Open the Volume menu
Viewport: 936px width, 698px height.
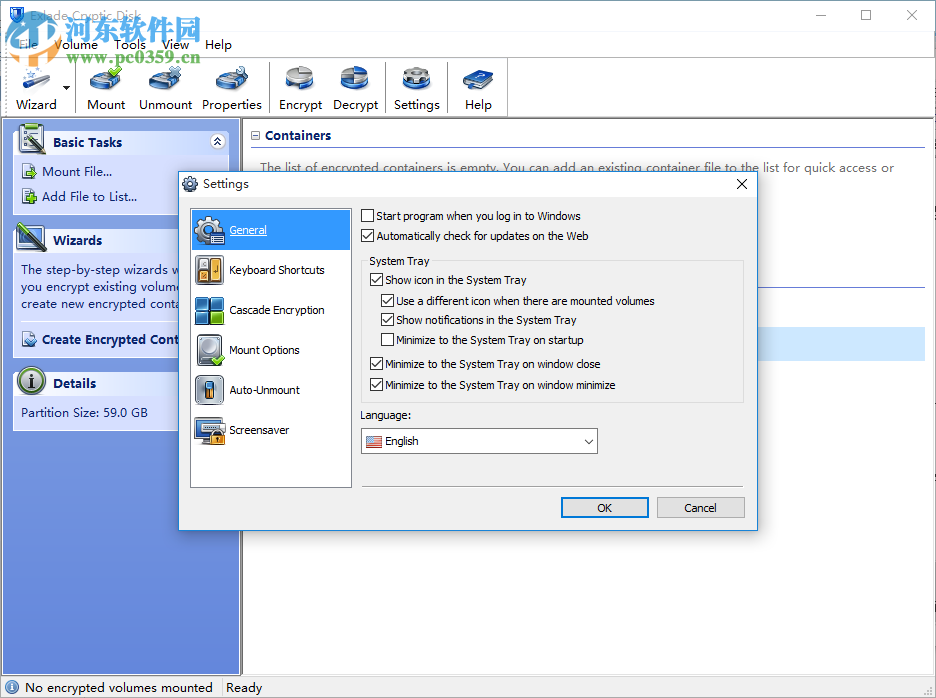click(76, 45)
